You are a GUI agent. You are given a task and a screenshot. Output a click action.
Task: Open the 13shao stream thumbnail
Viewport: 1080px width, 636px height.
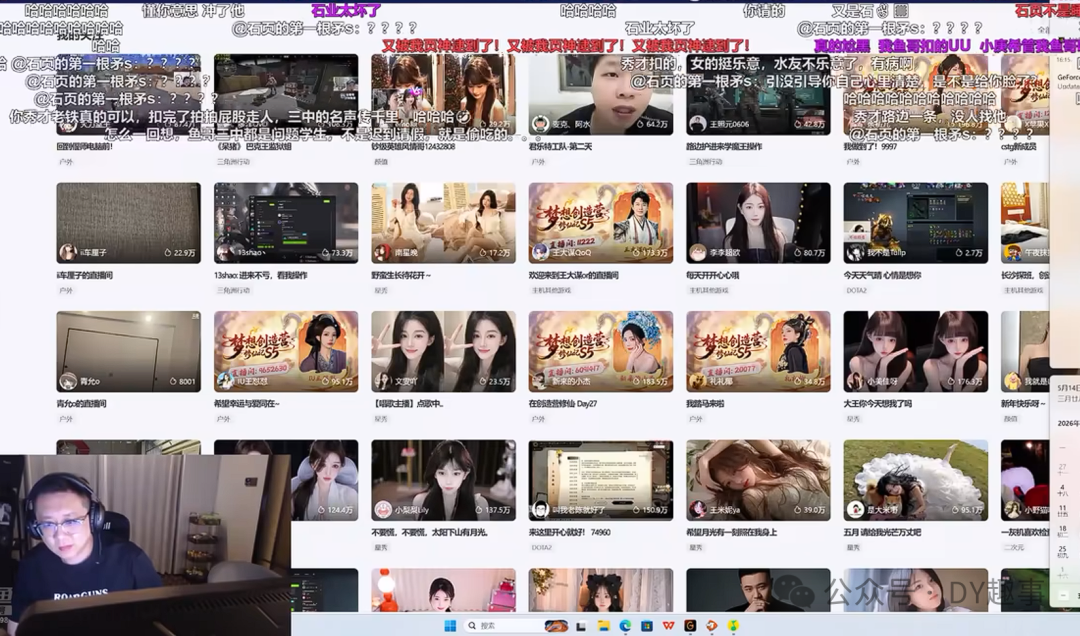[x=286, y=223]
